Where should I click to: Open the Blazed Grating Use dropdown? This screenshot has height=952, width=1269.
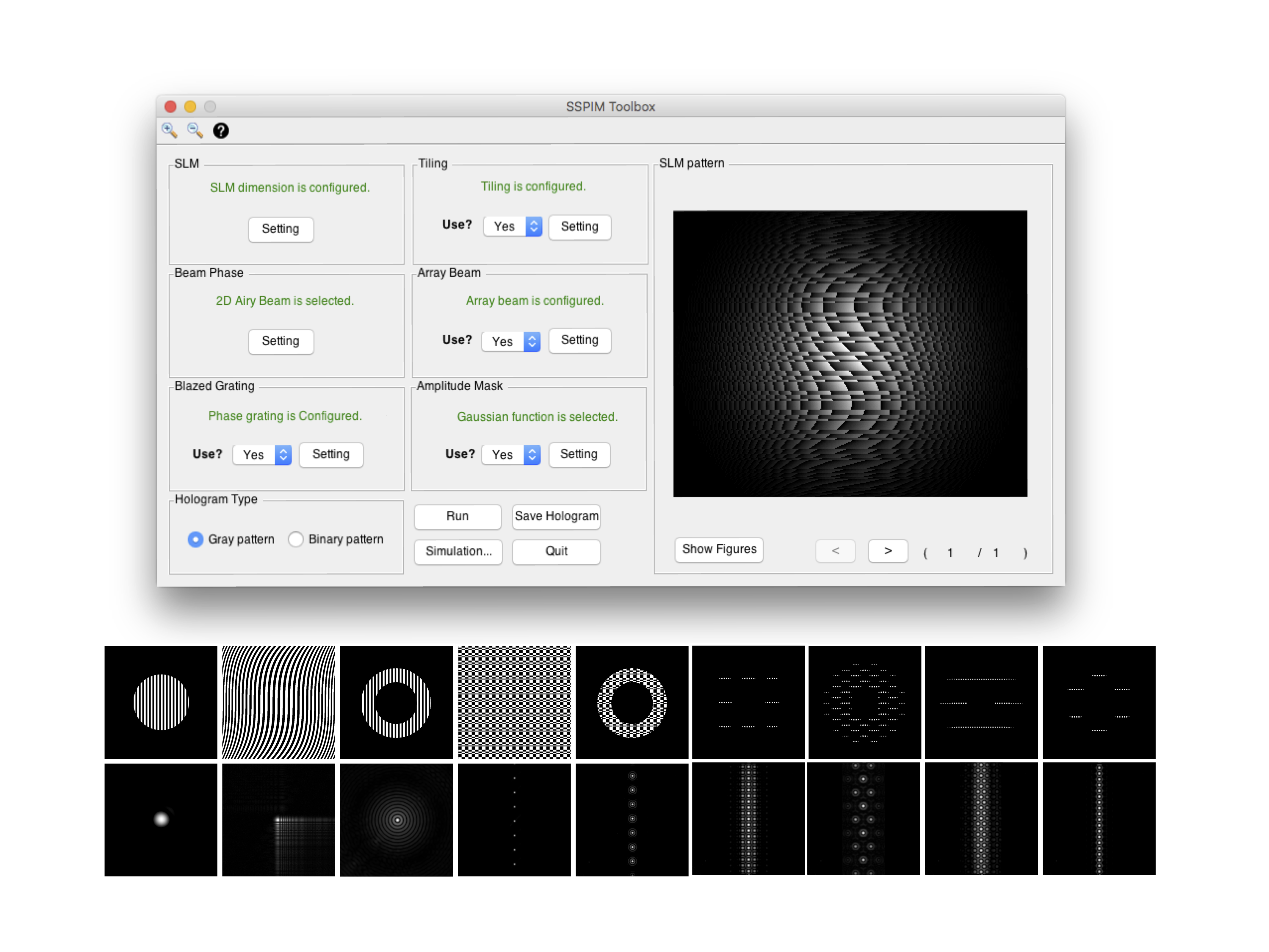click(262, 455)
